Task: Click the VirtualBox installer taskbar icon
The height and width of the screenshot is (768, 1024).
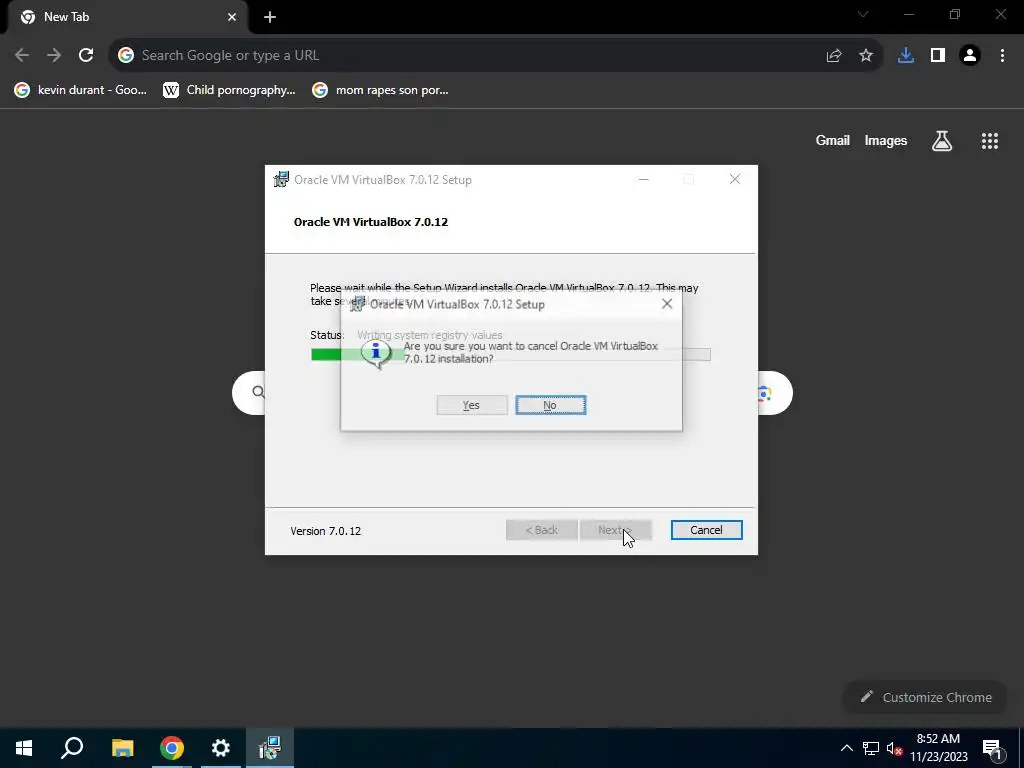Action: (270, 748)
